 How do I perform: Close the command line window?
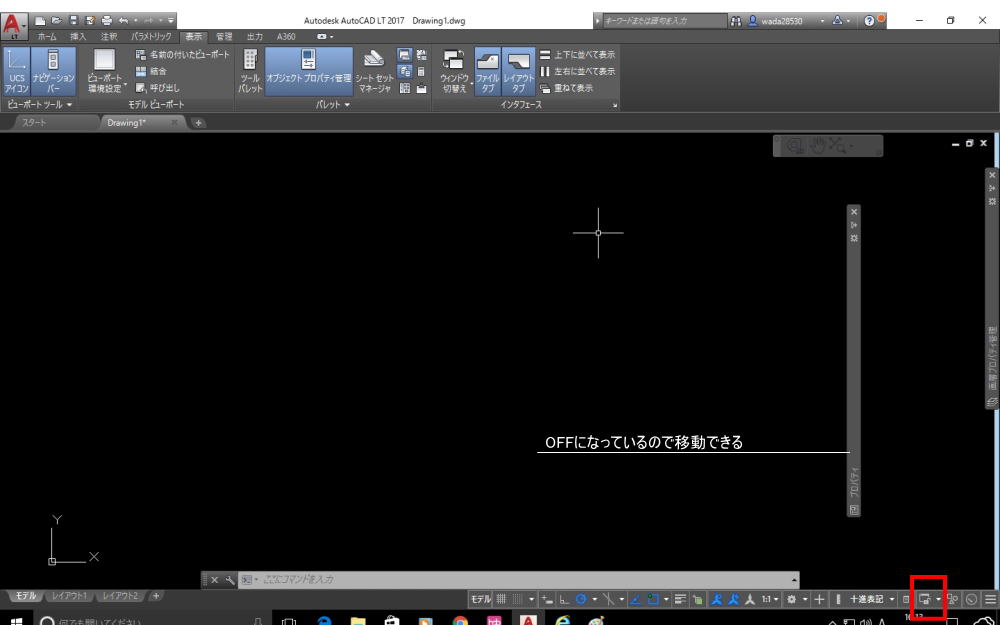click(214, 580)
